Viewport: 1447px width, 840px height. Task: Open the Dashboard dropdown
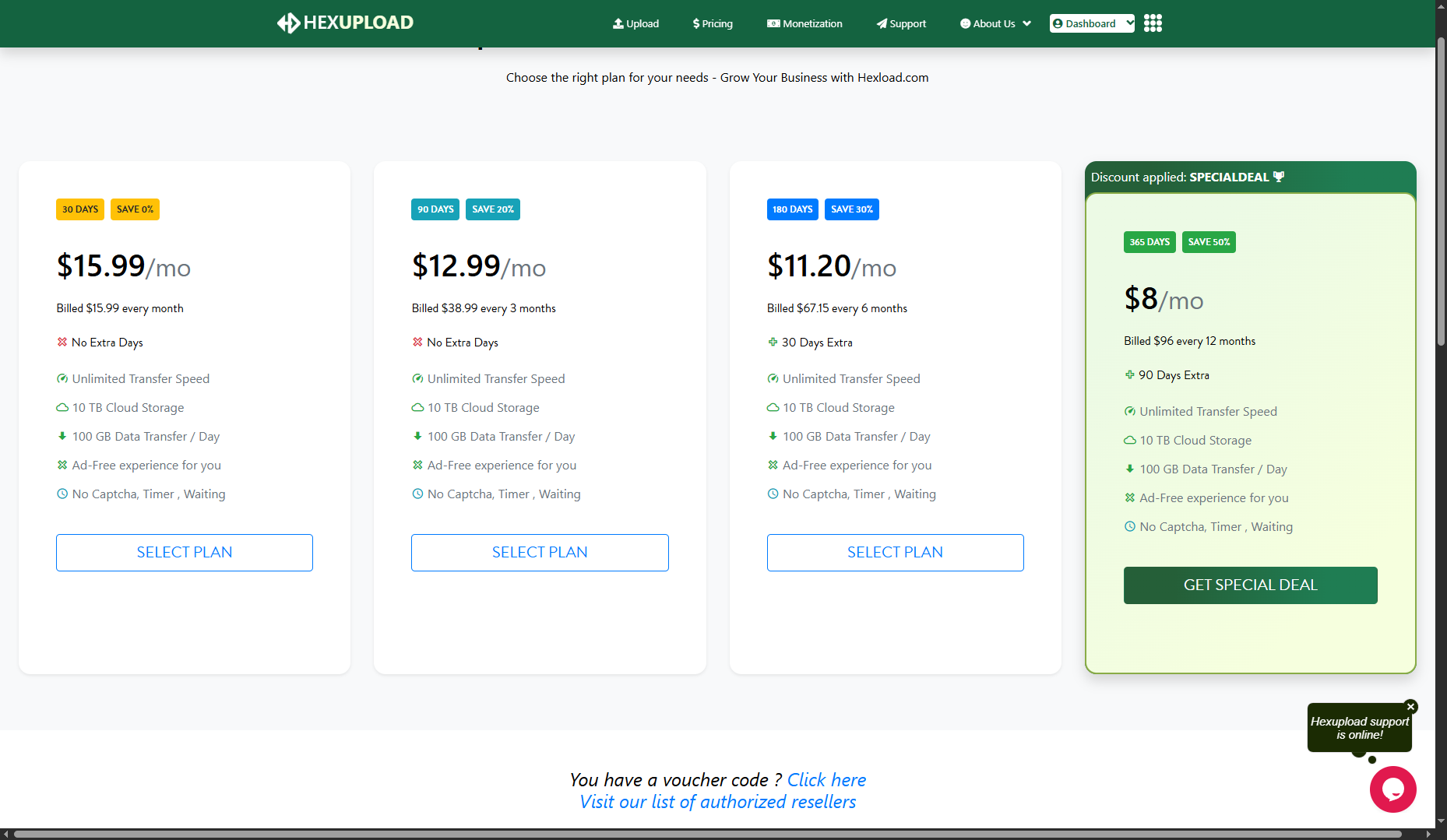(1092, 23)
